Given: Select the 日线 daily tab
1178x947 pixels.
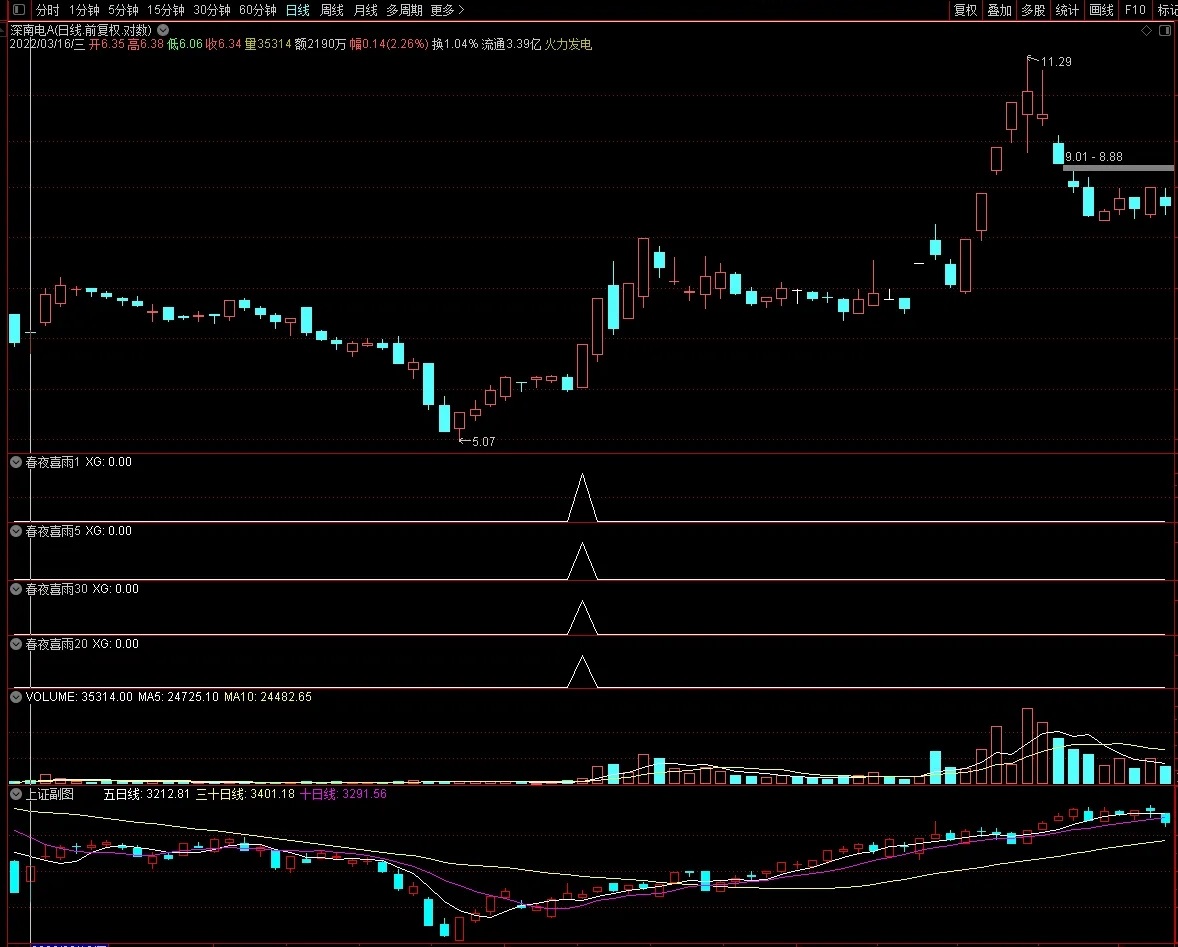Looking at the screenshot, I should (x=298, y=10).
